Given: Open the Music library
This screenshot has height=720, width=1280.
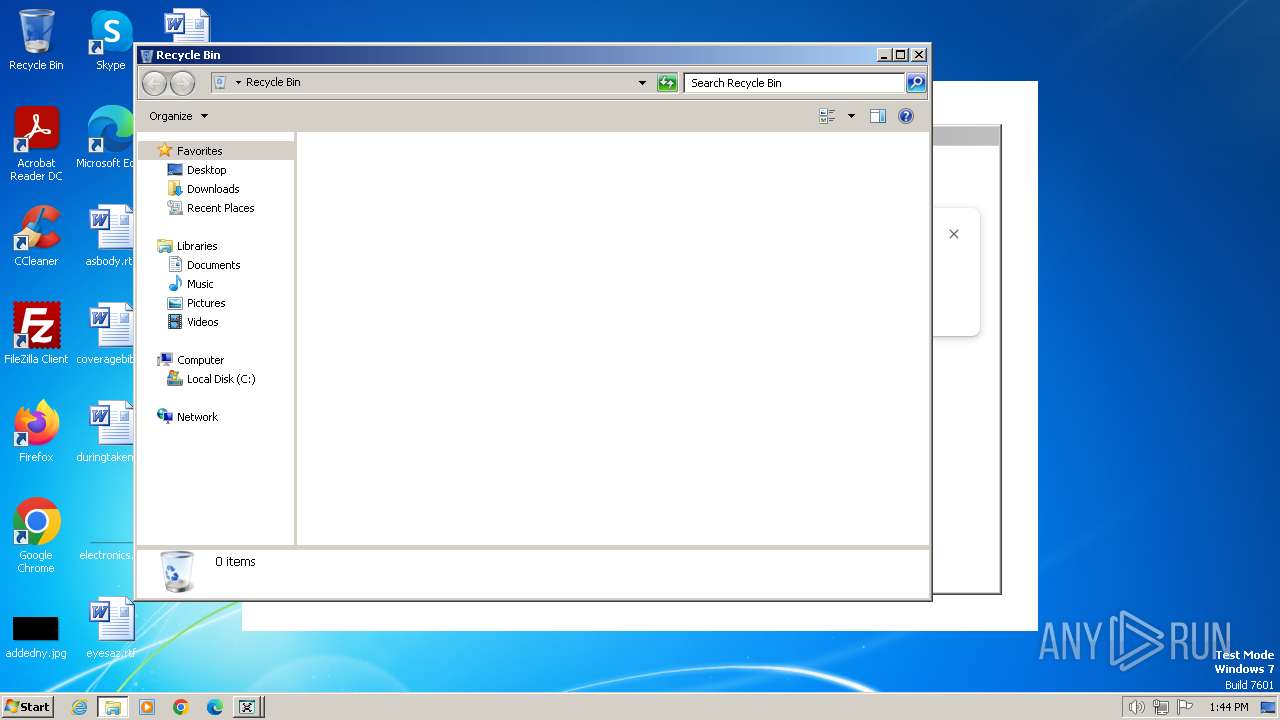Looking at the screenshot, I should coord(200,284).
